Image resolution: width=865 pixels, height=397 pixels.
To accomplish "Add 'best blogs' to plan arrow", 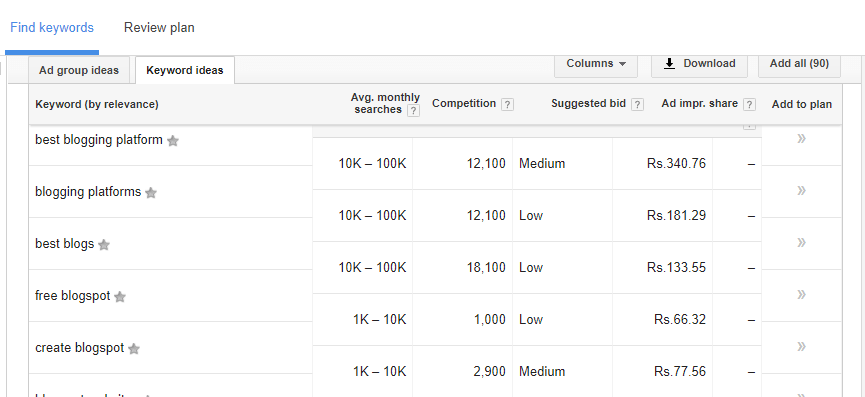I will pyautogui.click(x=802, y=242).
